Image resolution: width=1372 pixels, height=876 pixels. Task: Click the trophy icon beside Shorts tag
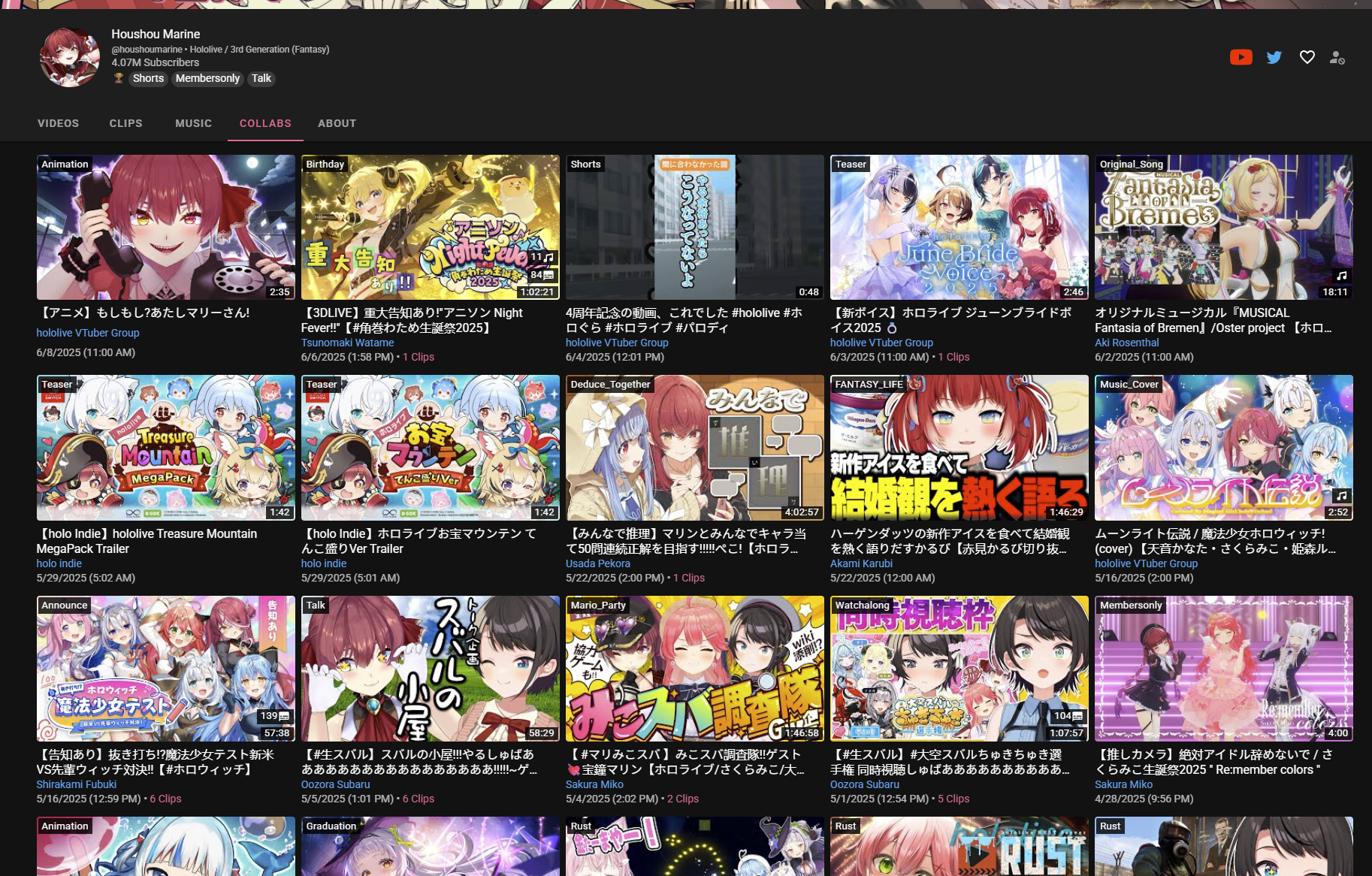118,78
